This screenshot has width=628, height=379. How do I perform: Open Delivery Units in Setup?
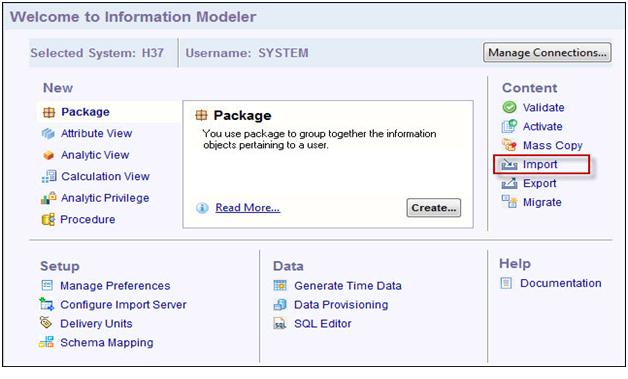click(x=96, y=323)
